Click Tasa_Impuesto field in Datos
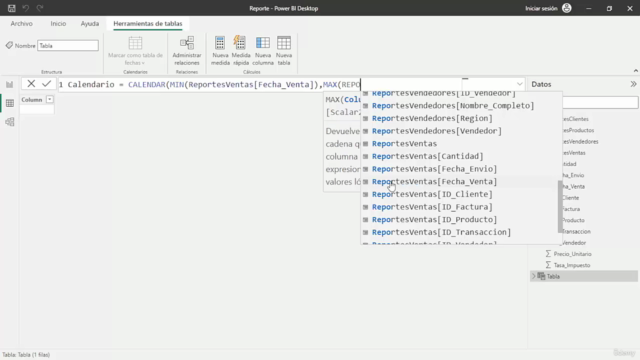Image resolution: width=640 pixels, height=360 pixels. point(571,265)
